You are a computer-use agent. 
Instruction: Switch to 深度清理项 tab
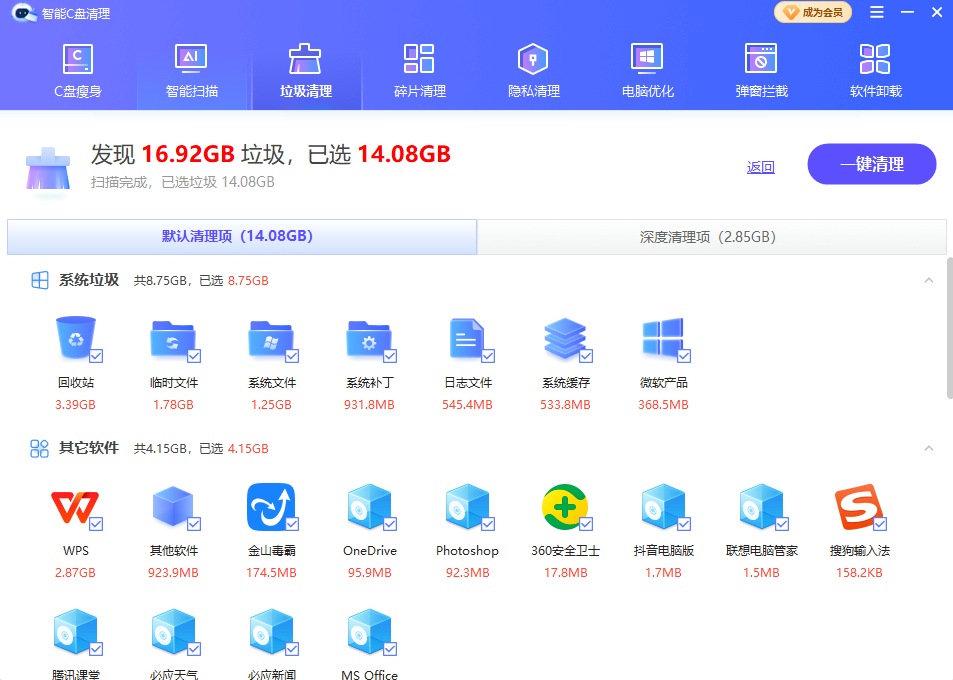point(711,237)
